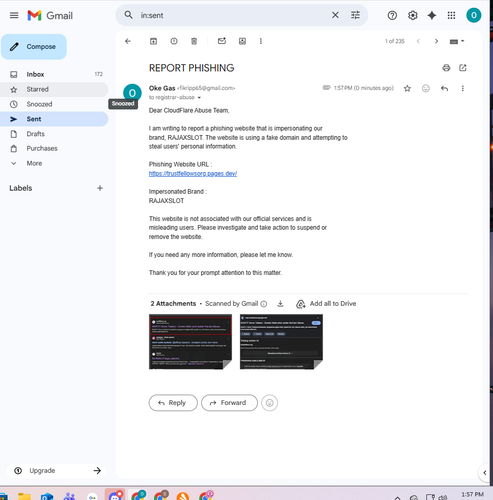This screenshot has width=493, height=500.
Task: Click the sender name Oke Gas
Action: coord(162,88)
